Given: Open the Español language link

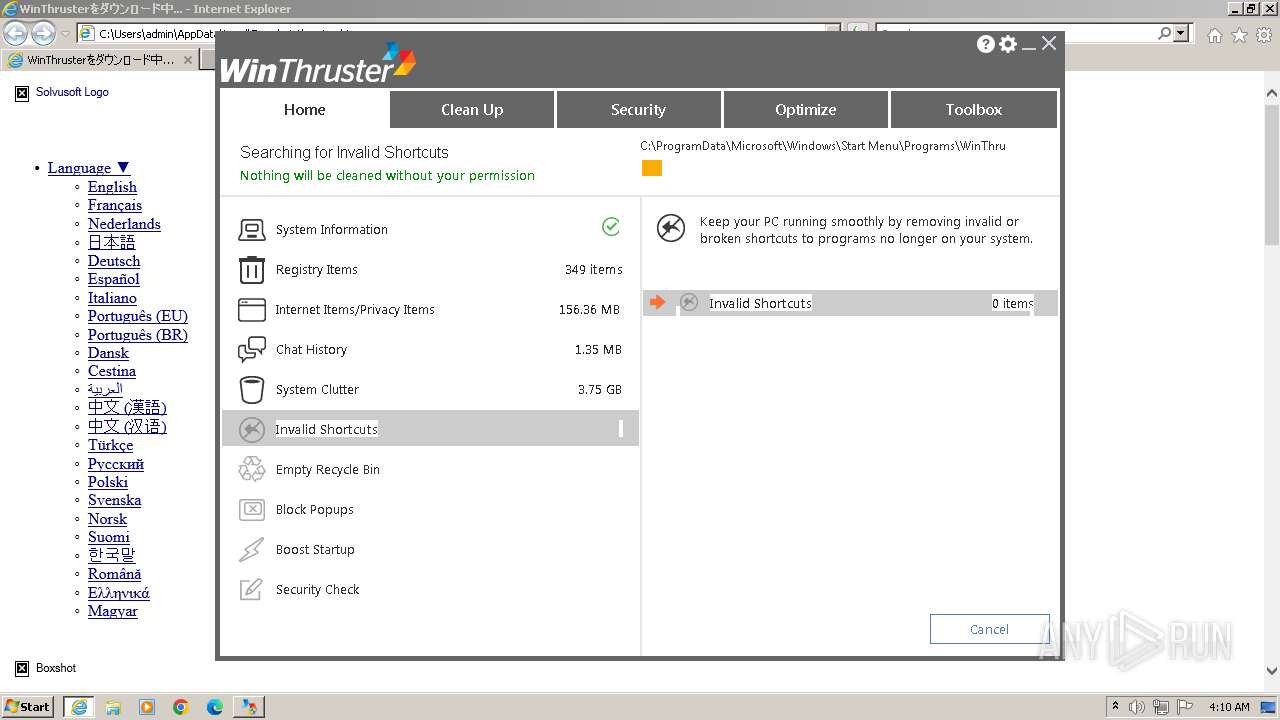Looking at the screenshot, I should [x=113, y=279].
